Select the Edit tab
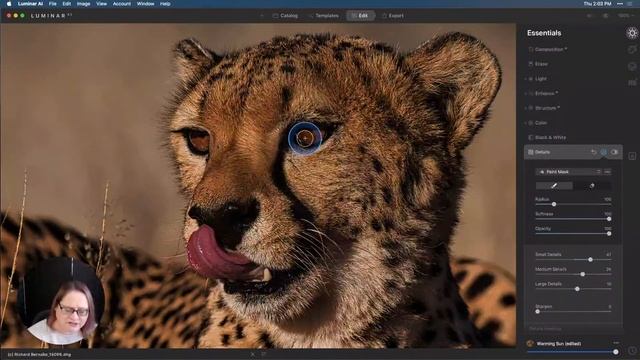 (x=360, y=16)
